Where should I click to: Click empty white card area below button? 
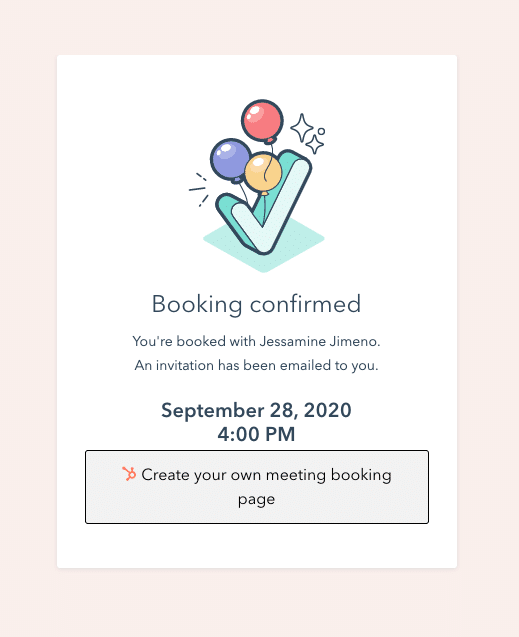point(257,546)
